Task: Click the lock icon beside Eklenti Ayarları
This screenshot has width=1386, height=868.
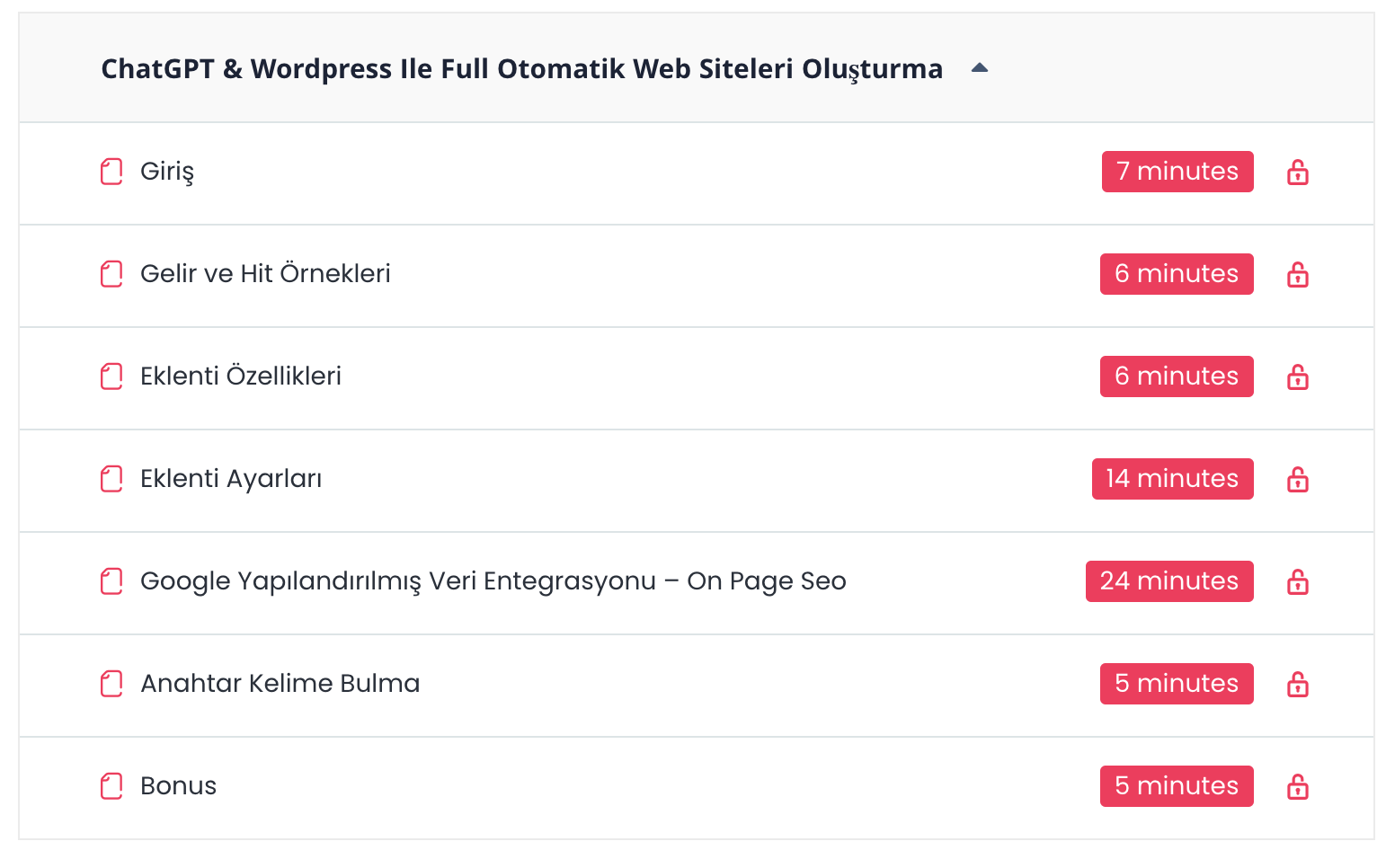Action: pos(1297,479)
